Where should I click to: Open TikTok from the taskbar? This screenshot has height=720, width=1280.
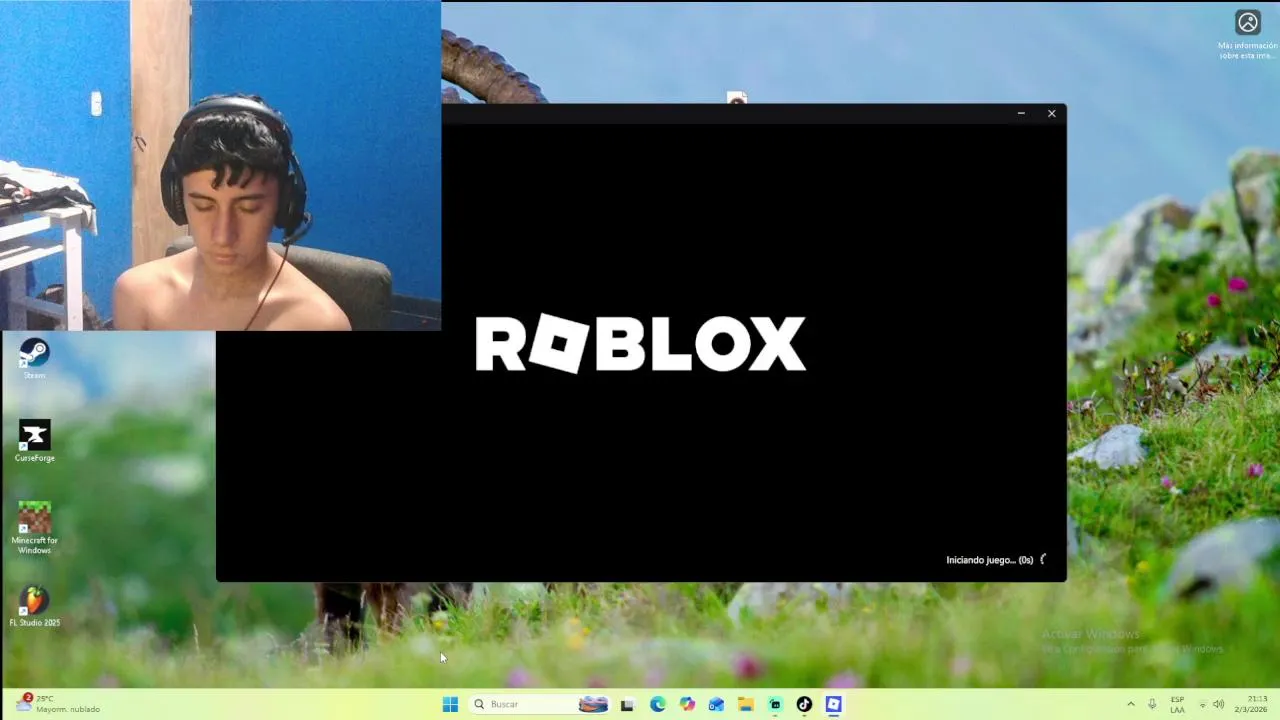[x=804, y=704]
